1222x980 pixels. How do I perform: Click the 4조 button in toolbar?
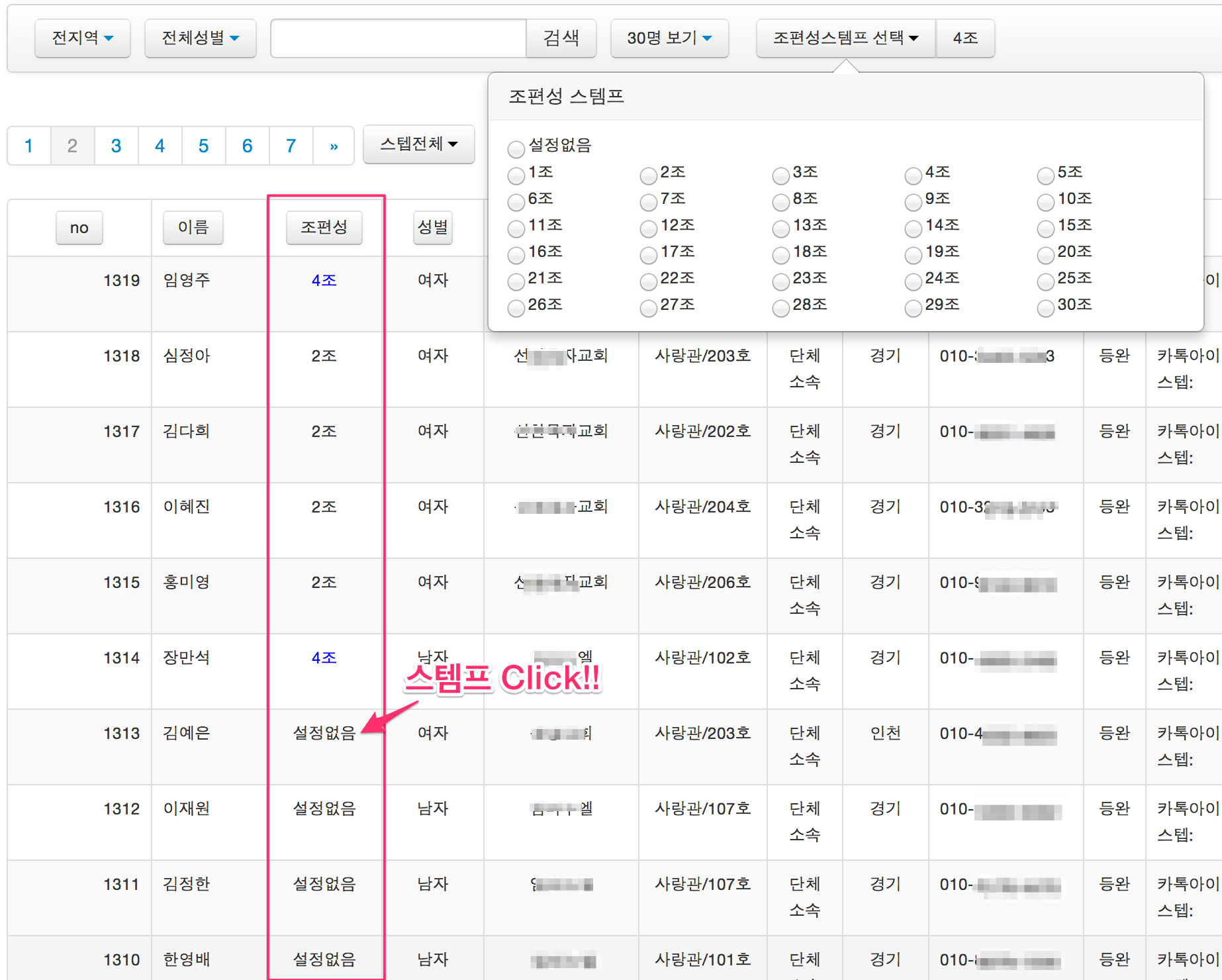[965, 38]
